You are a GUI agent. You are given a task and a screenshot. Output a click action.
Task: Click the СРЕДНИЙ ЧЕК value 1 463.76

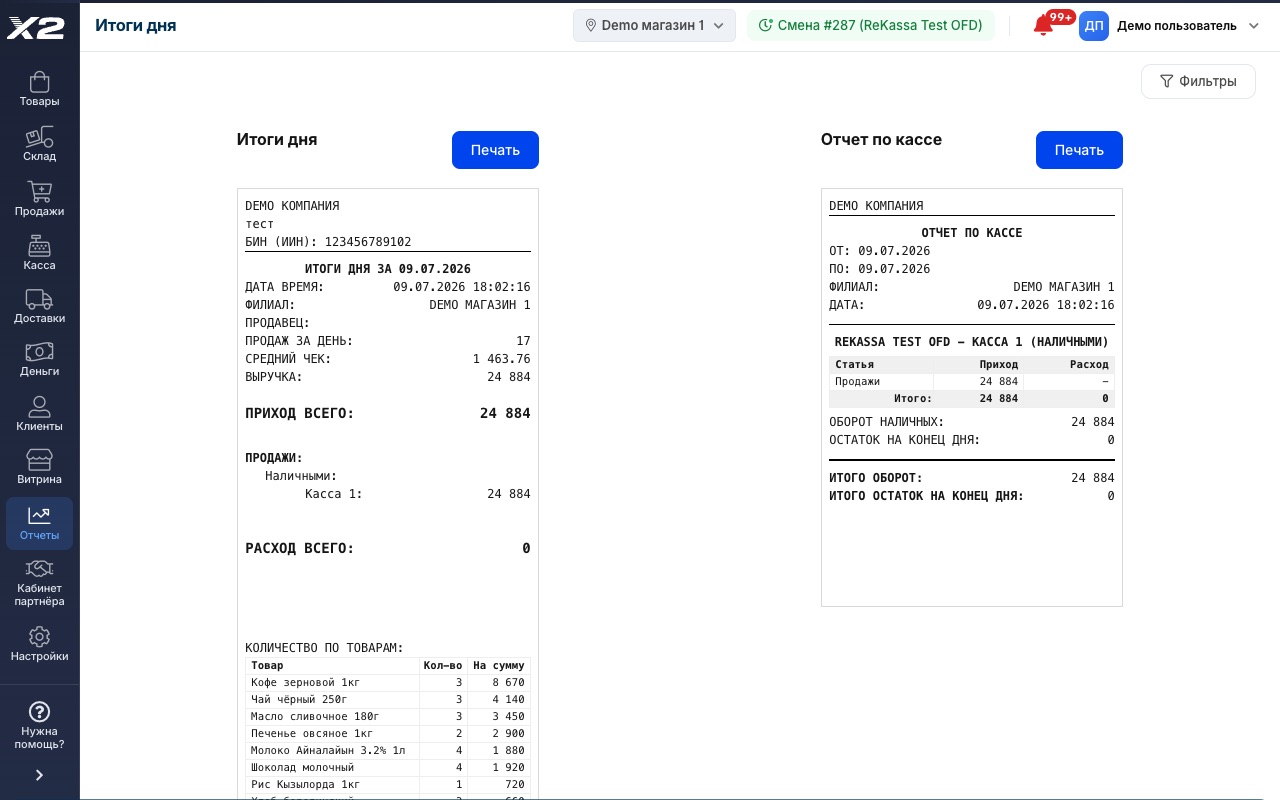click(501, 359)
